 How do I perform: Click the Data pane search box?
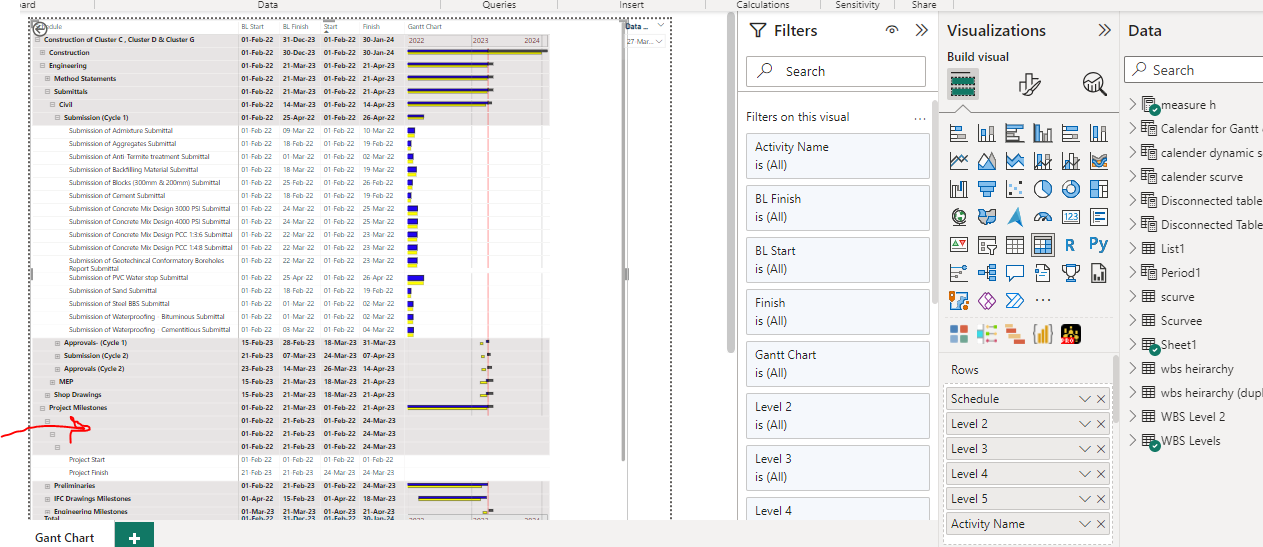[x=1194, y=70]
